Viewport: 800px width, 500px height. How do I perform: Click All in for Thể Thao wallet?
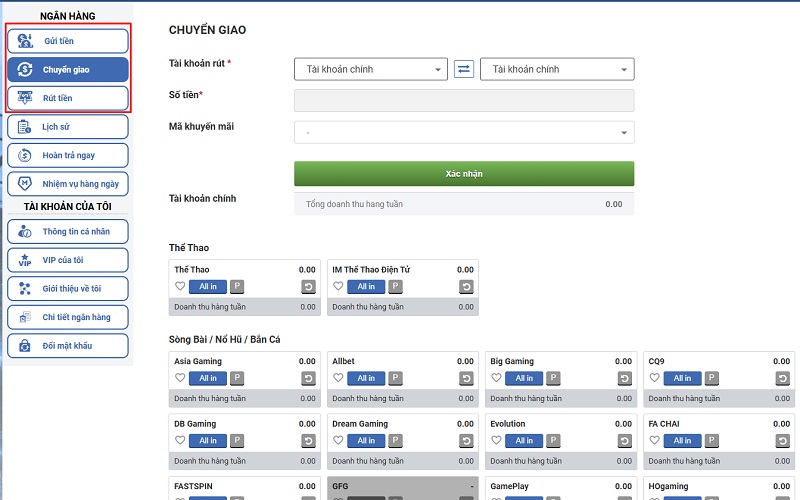click(x=208, y=287)
